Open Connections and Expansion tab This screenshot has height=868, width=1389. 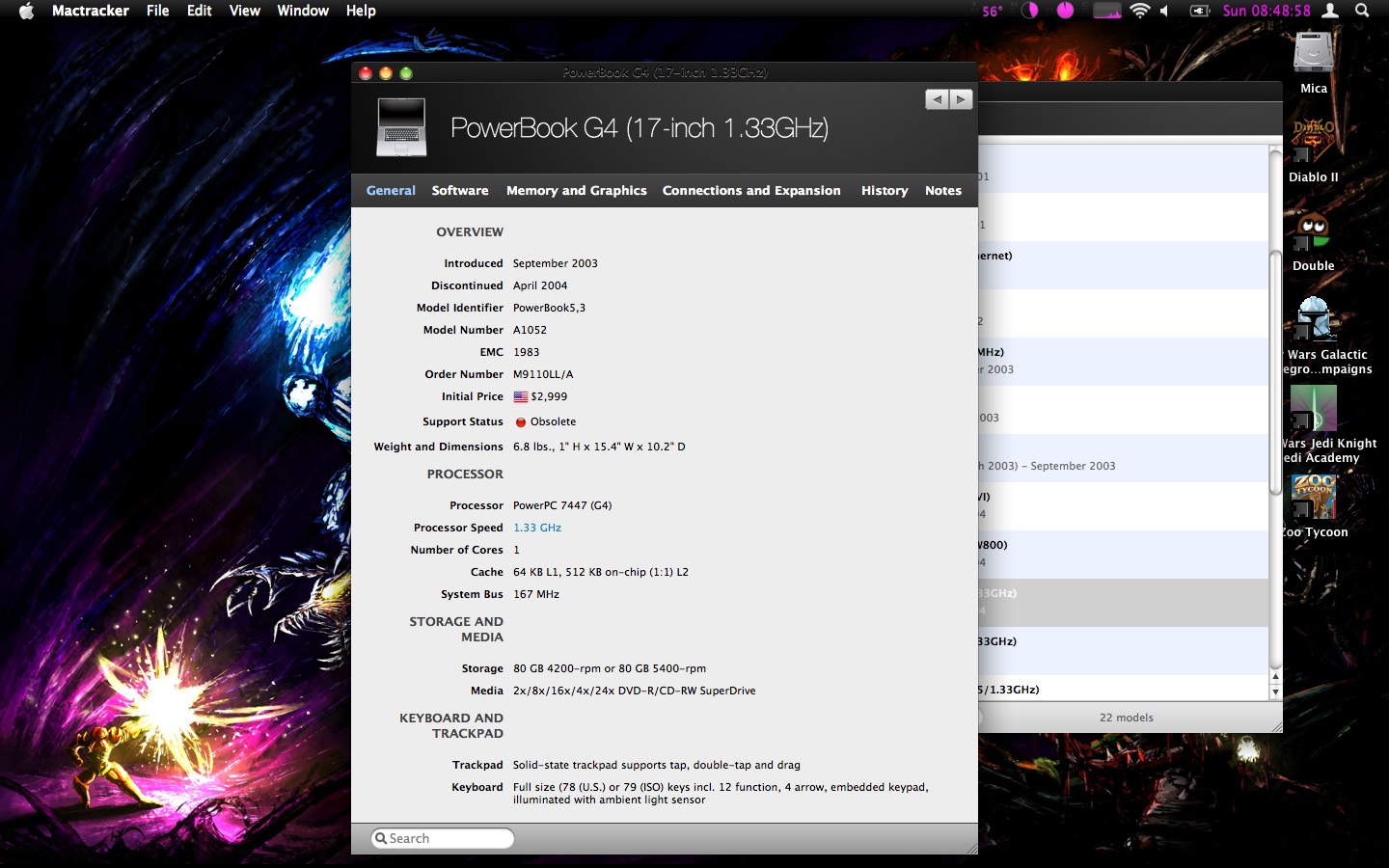tap(751, 191)
